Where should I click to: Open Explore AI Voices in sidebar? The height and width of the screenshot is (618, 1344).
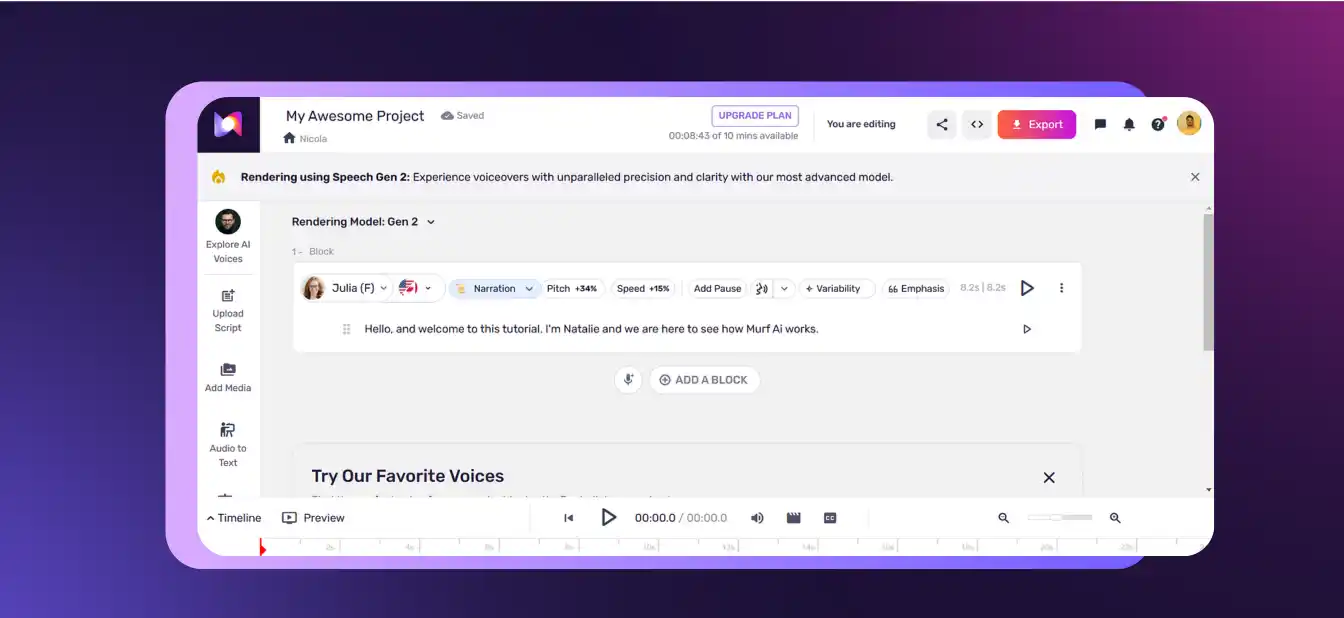click(x=228, y=237)
